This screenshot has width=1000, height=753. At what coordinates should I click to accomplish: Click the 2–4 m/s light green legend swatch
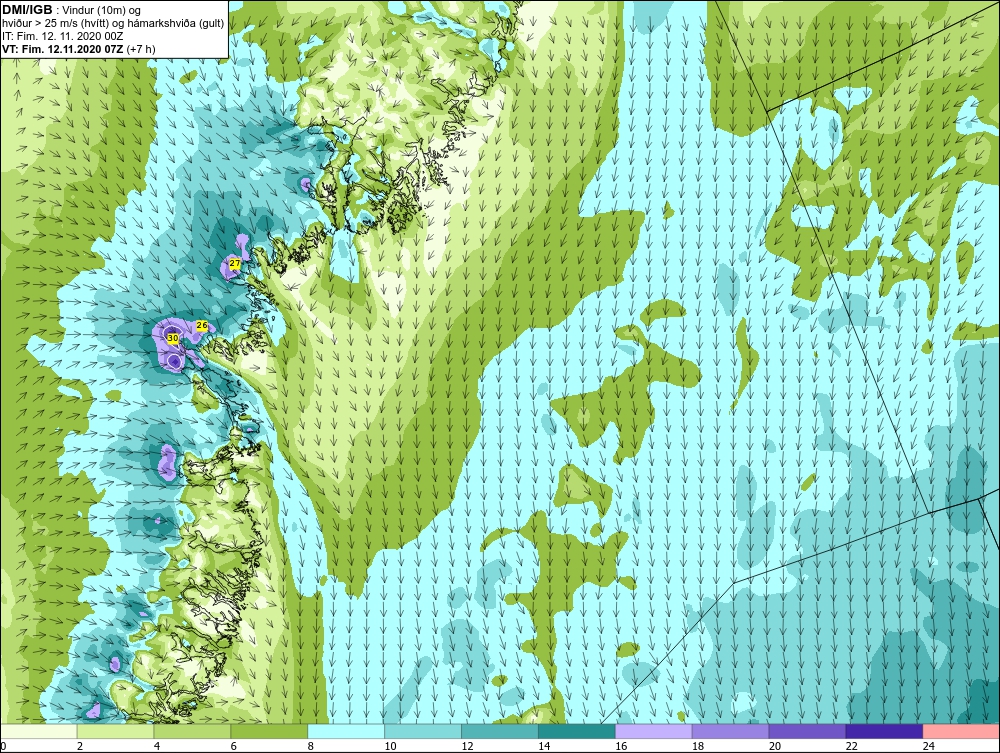click(x=115, y=731)
